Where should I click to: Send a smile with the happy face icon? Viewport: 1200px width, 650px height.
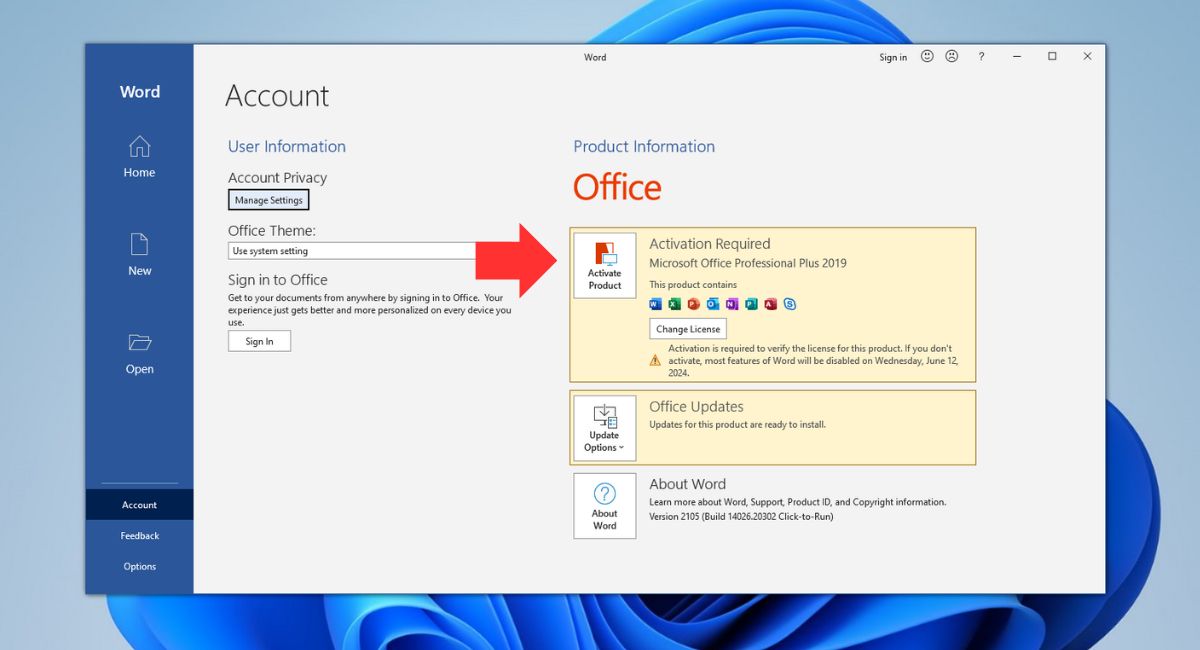927,57
